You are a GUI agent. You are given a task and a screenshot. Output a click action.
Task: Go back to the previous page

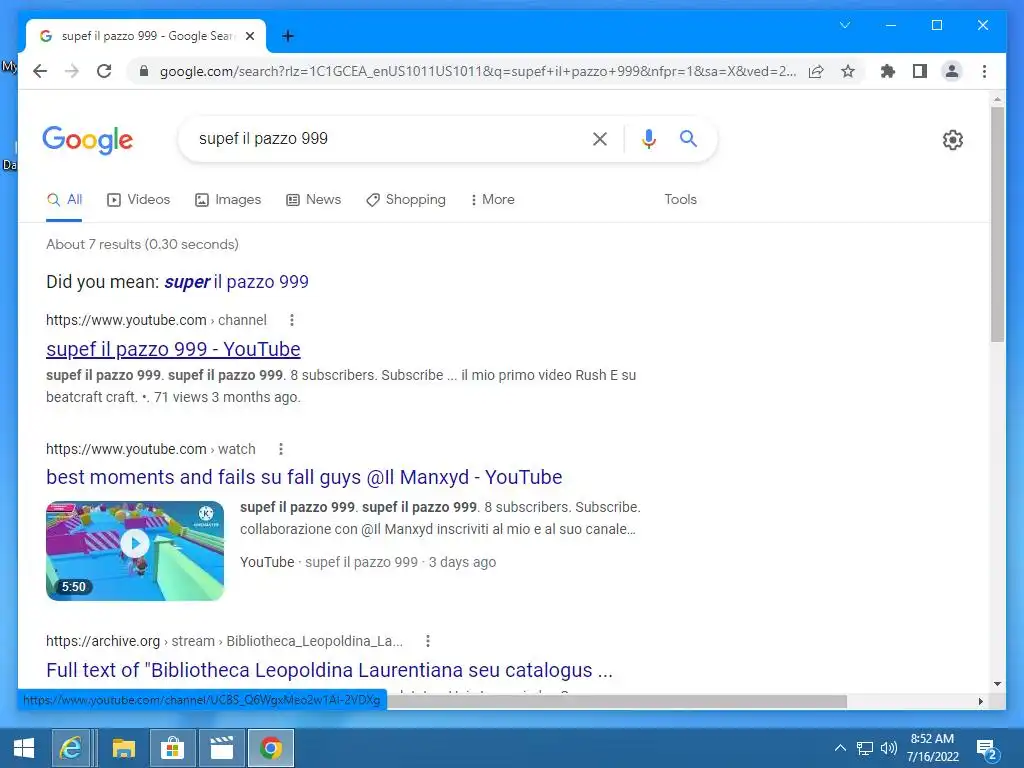point(40,71)
